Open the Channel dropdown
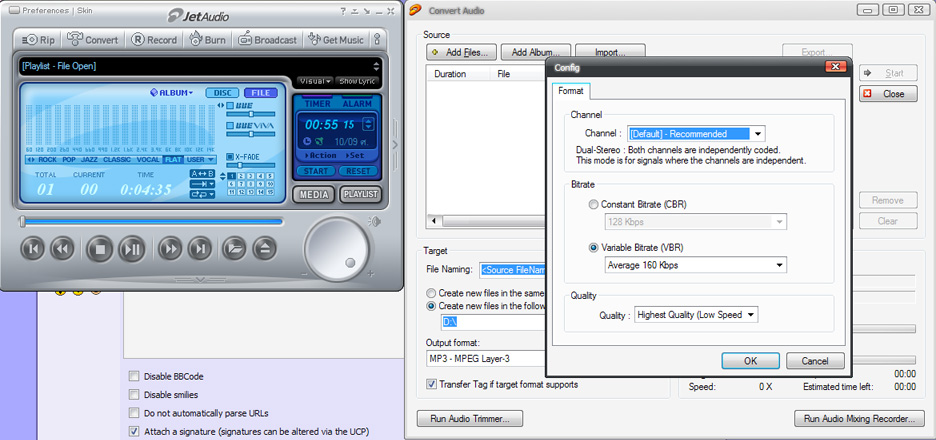Viewport: 936px width, 440px height. point(696,134)
